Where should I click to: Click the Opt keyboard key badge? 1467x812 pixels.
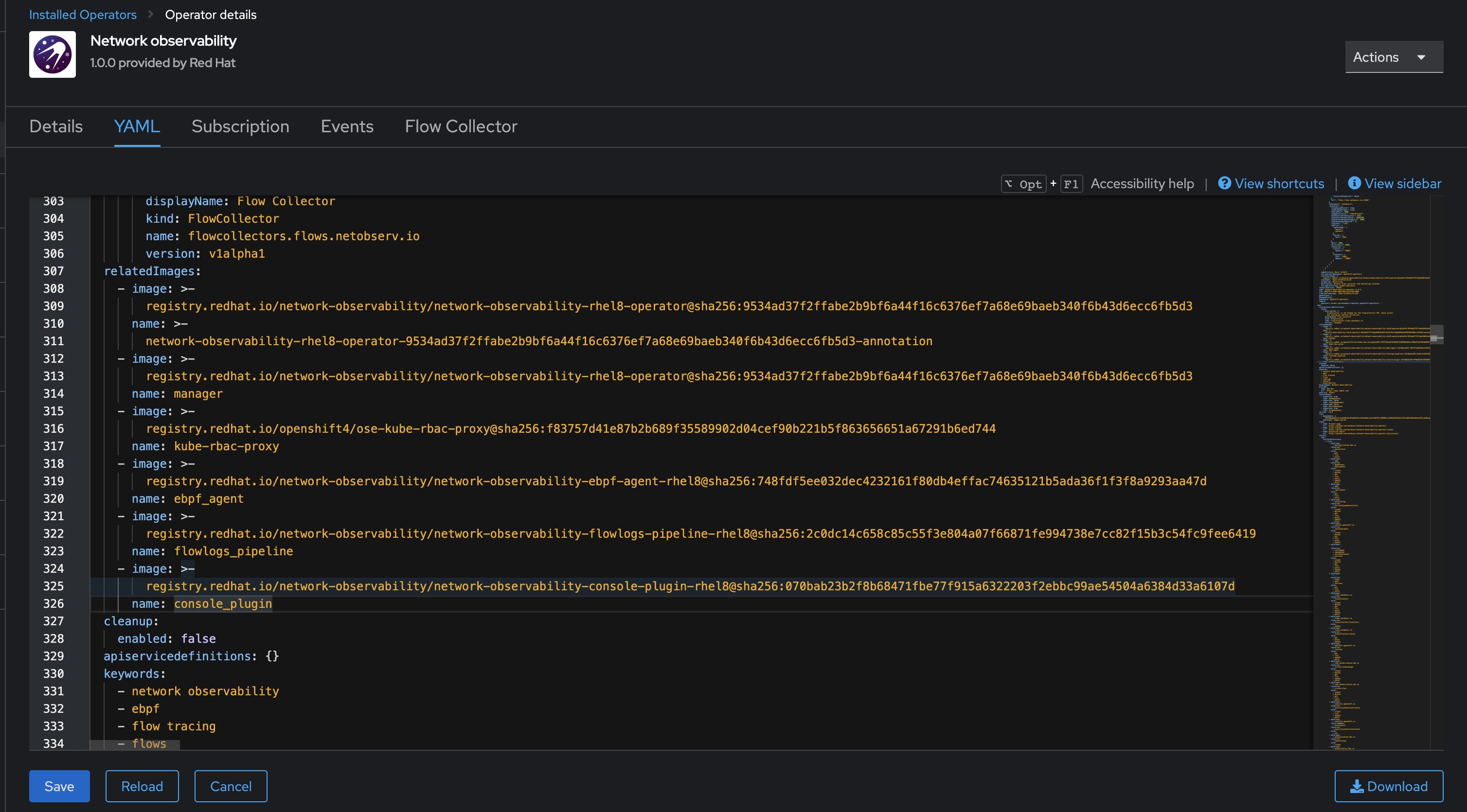1023,184
